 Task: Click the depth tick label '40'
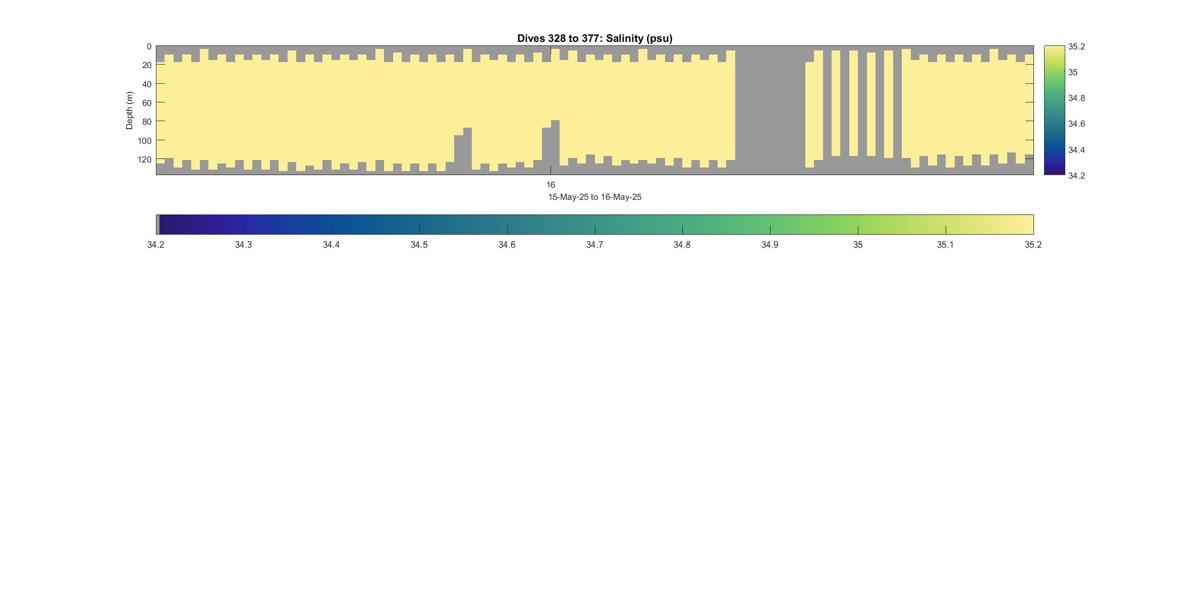click(x=146, y=85)
